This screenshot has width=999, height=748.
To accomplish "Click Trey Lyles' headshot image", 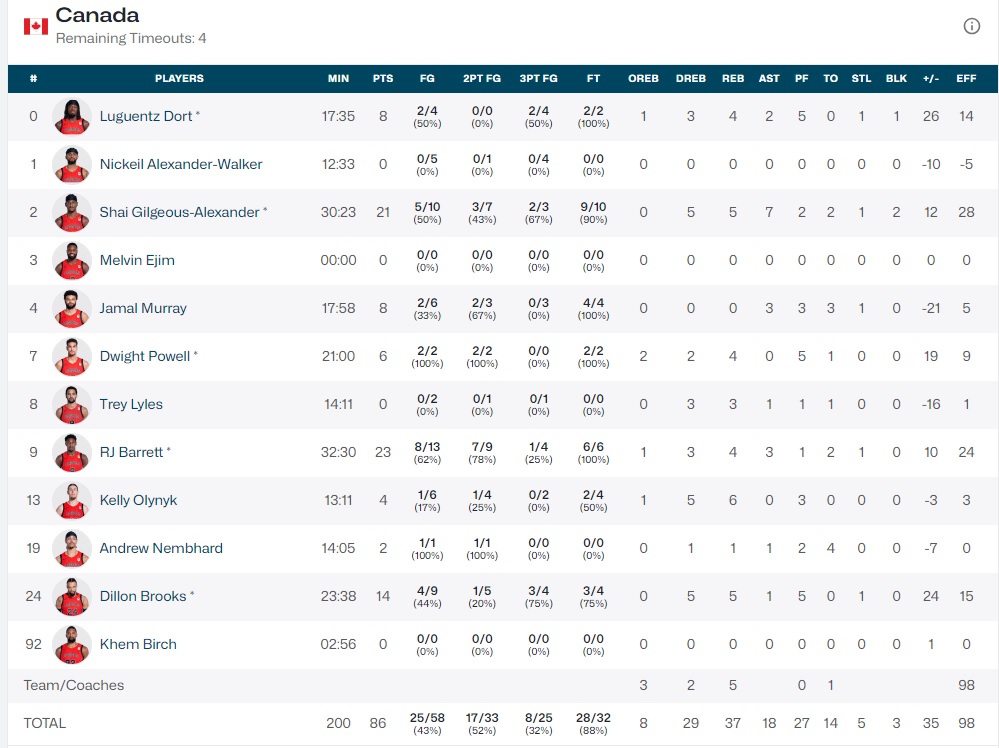I will pos(72,405).
